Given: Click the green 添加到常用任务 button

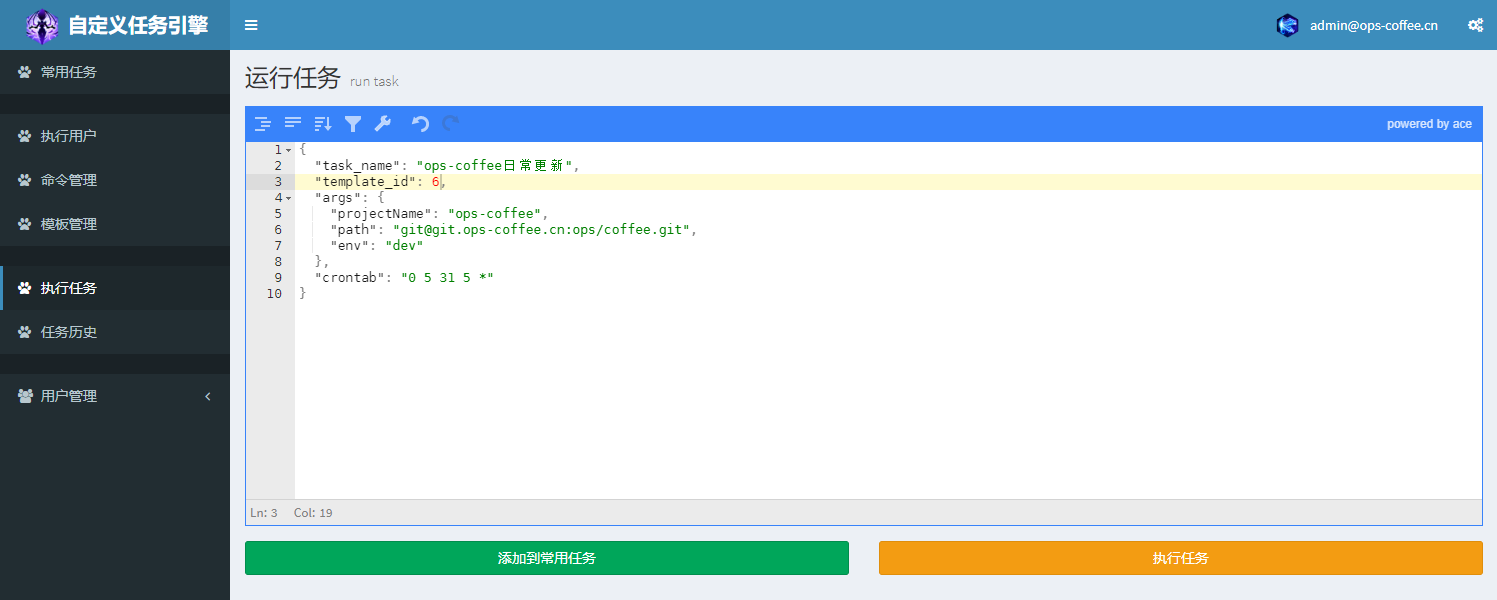Looking at the screenshot, I should [x=546, y=558].
